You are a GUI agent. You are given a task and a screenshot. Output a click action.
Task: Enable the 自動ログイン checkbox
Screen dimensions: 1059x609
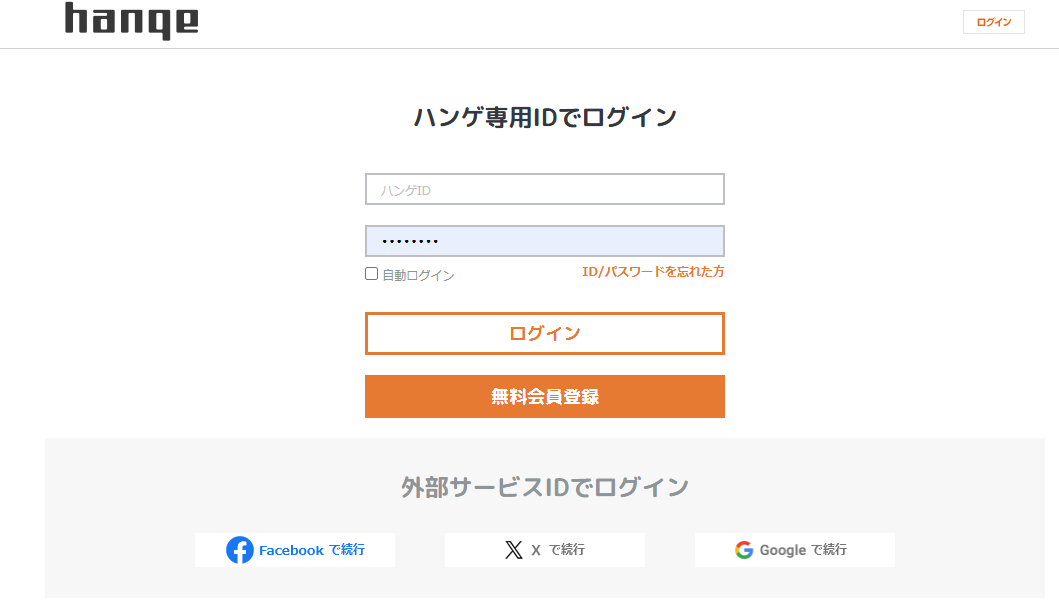(372, 274)
